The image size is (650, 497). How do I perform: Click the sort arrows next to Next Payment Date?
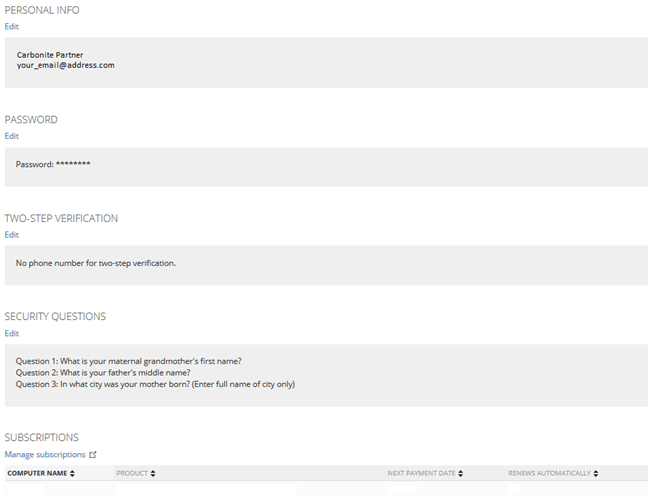click(x=461, y=473)
